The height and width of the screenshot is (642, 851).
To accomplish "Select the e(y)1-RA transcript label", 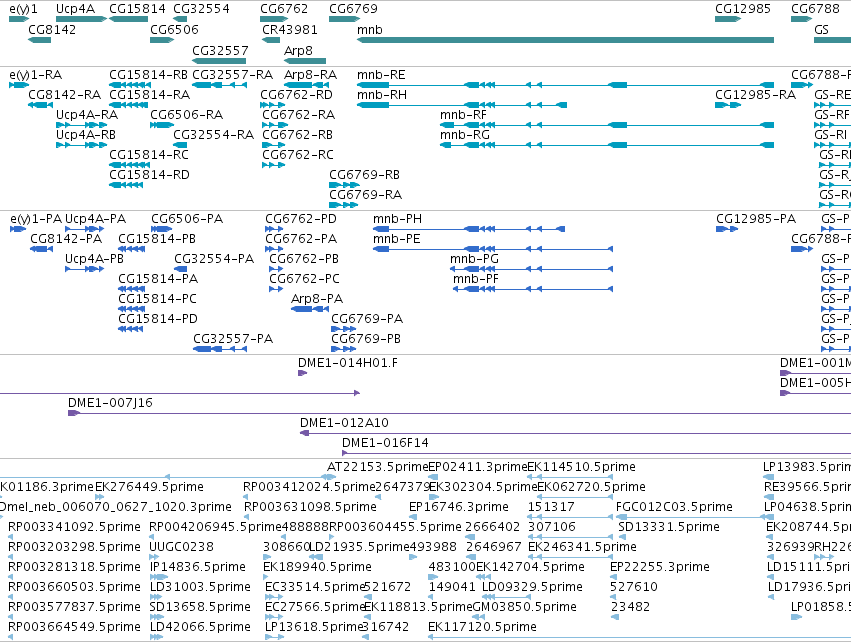I will 36,75.
